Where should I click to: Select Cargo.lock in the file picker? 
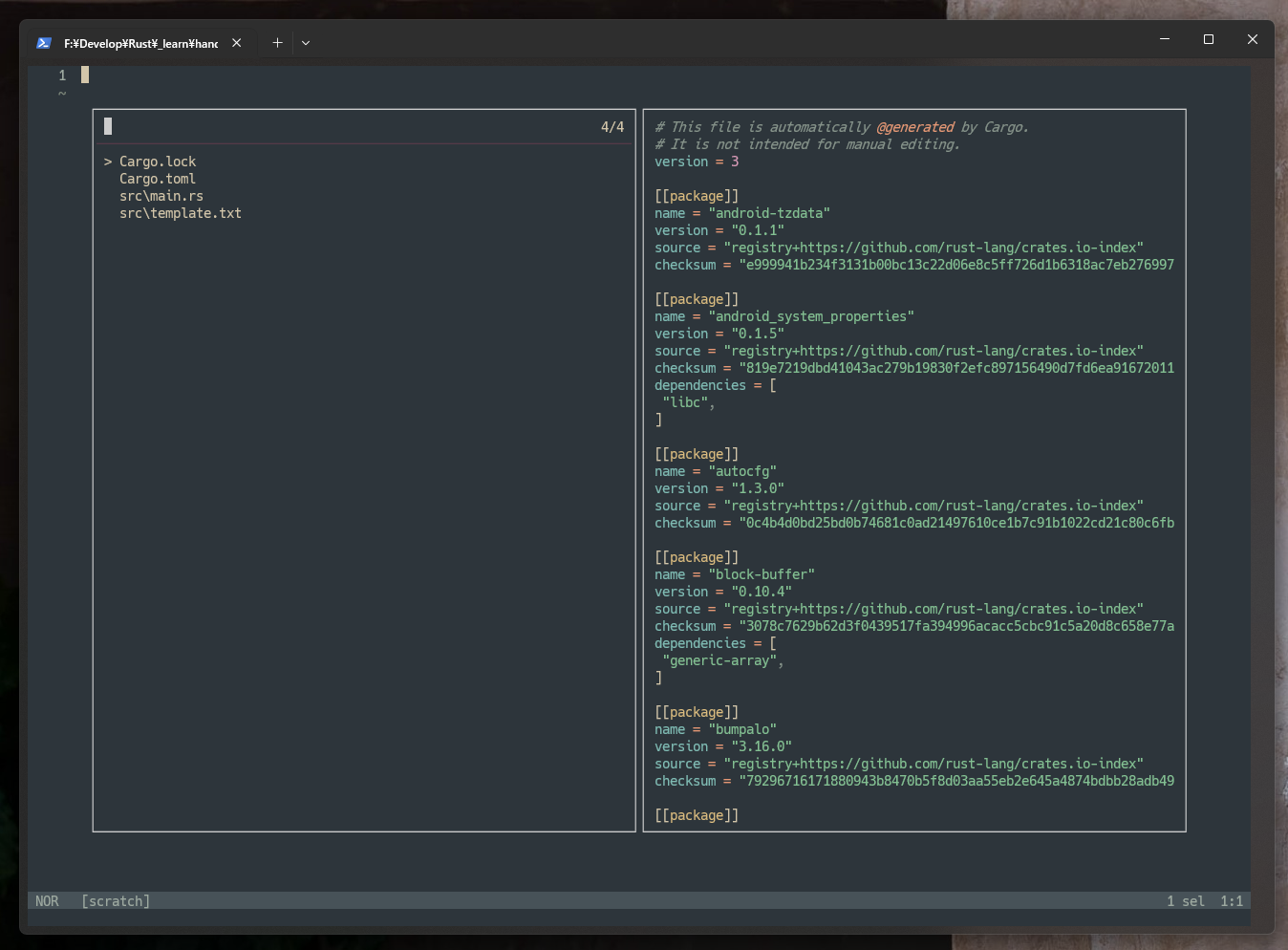pyautogui.click(x=158, y=161)
